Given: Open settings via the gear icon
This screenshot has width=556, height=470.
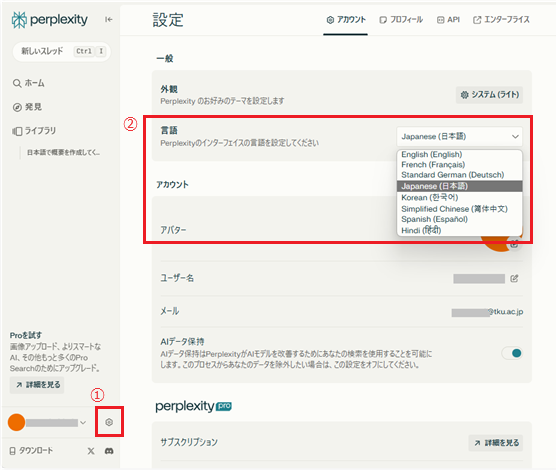Looking at the screenshot, I should pos(109,422).
